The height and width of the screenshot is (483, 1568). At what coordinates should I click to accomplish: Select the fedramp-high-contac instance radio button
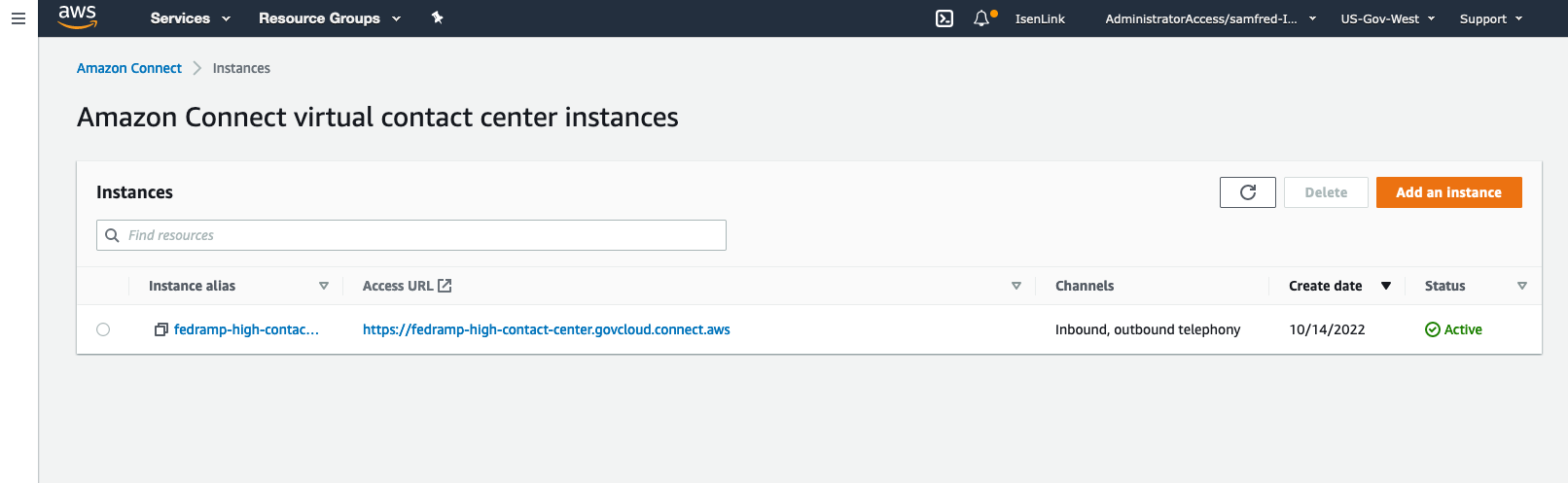103,329
